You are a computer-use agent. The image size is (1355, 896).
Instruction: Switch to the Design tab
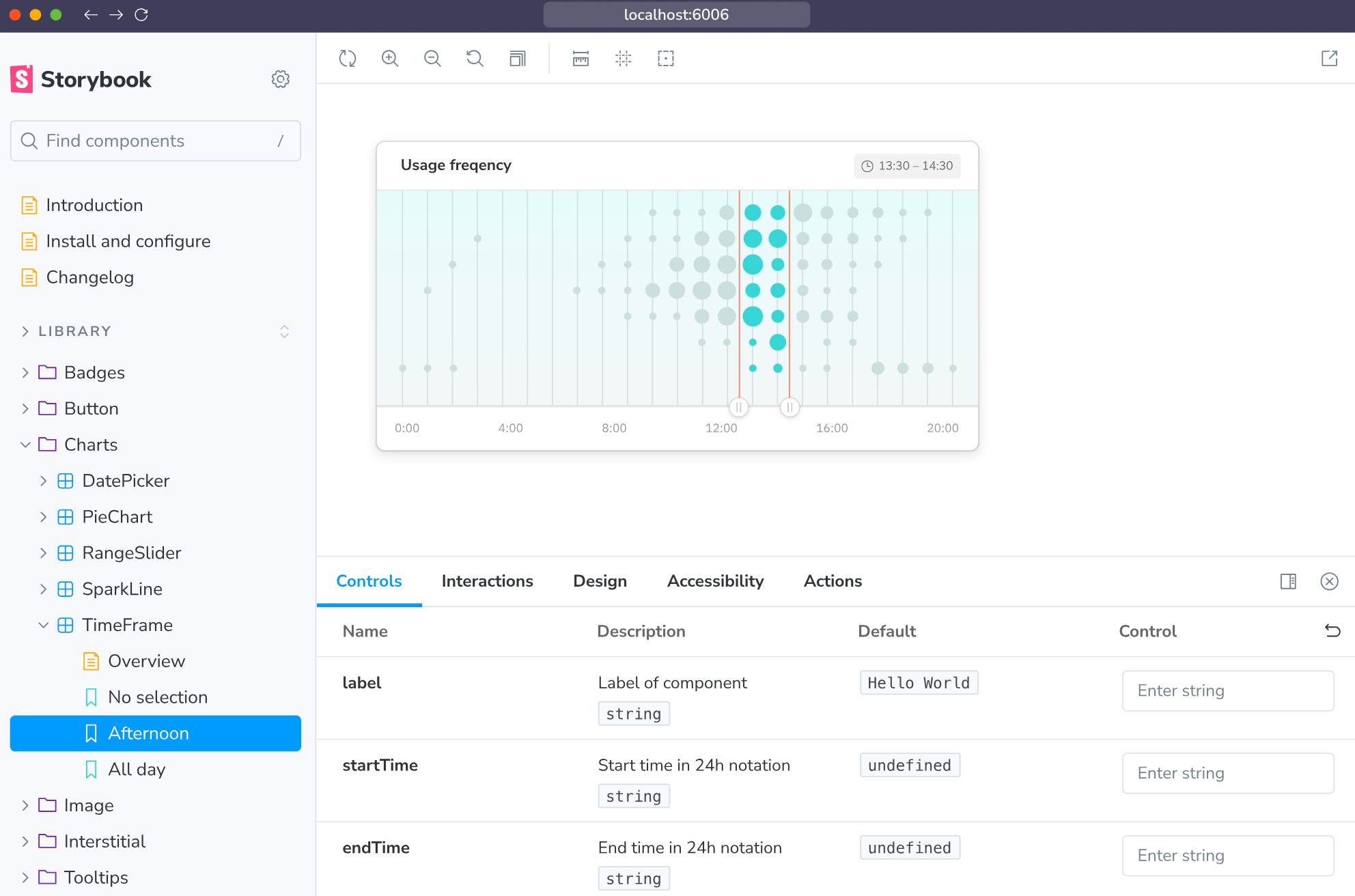[600, 581]
